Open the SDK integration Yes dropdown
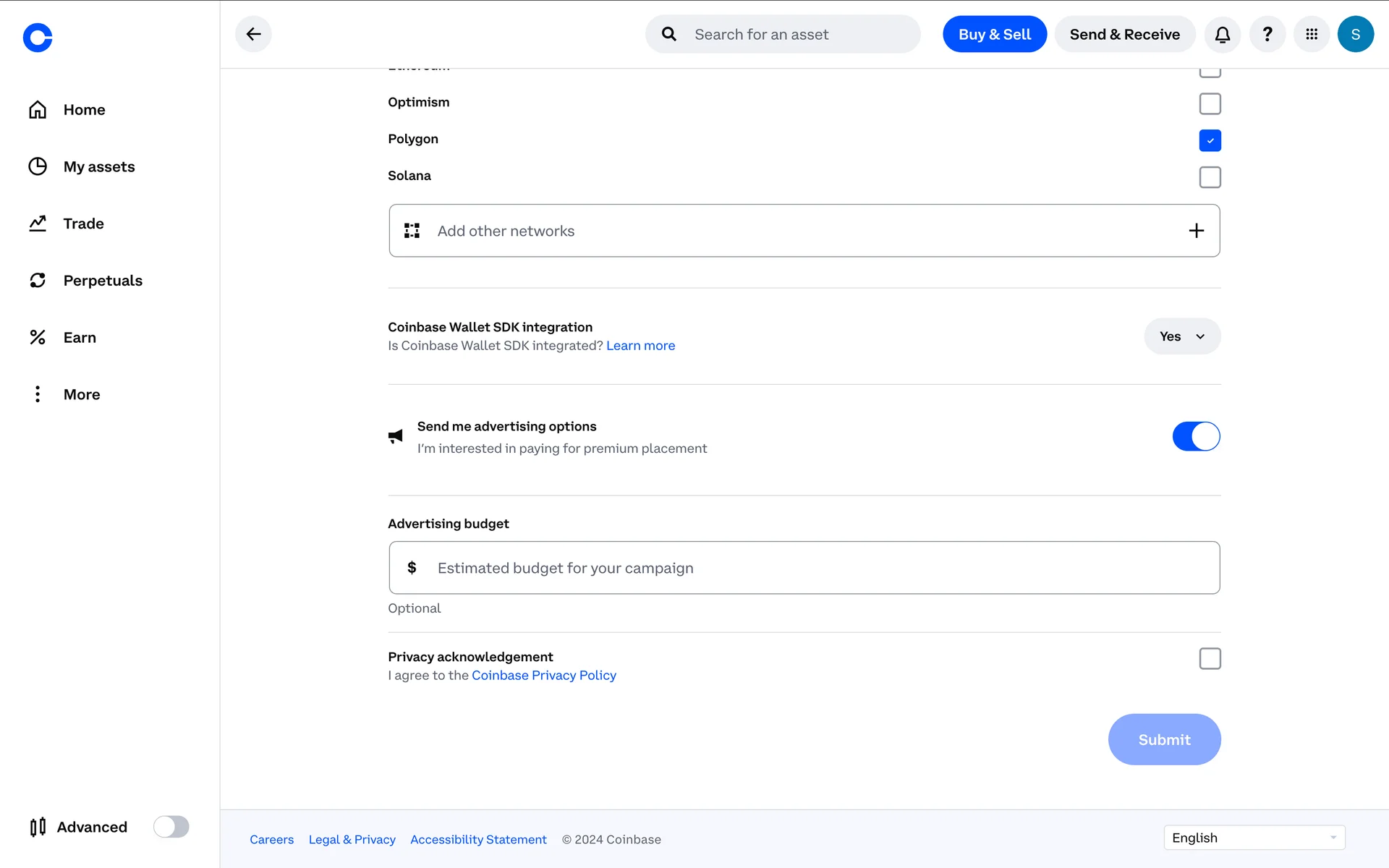 pos(1182,336)
